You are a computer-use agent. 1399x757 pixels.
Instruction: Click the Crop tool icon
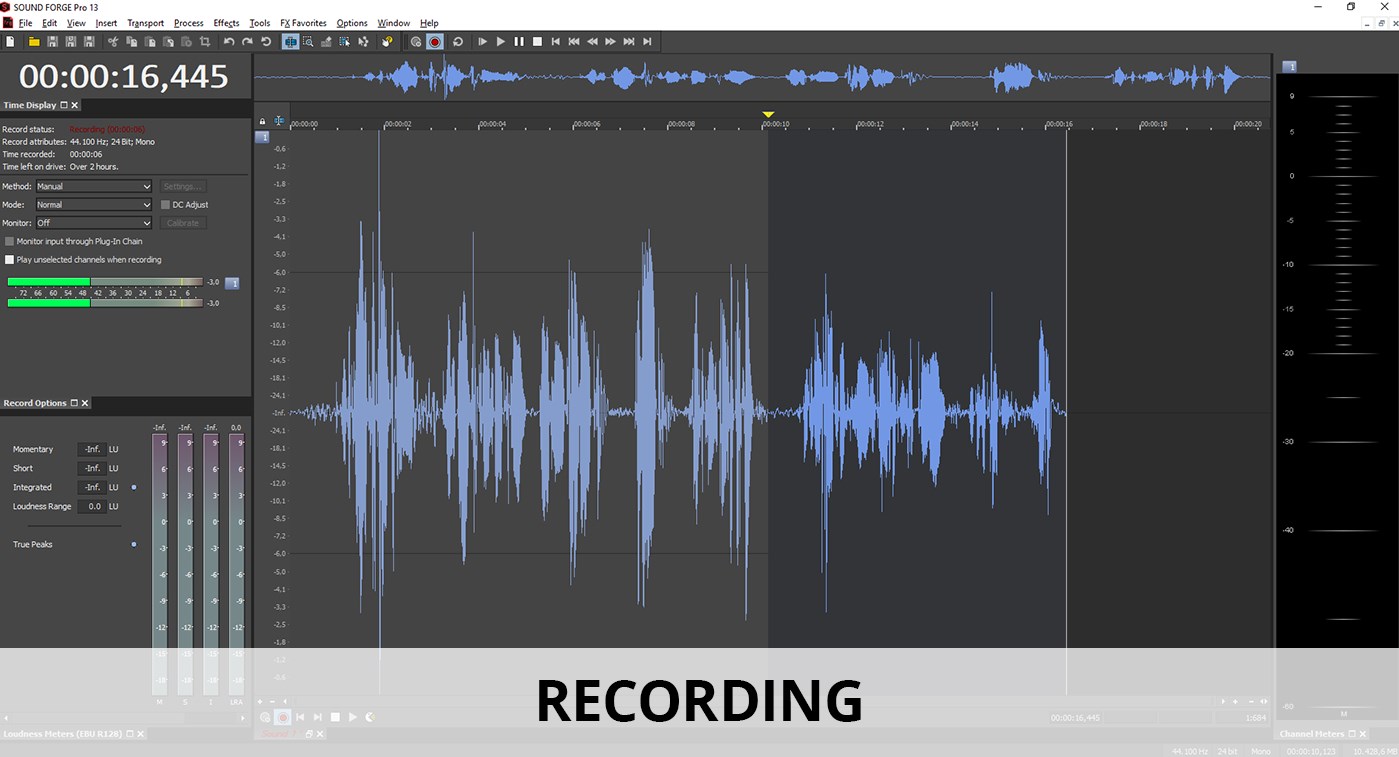tap(205, 41)
